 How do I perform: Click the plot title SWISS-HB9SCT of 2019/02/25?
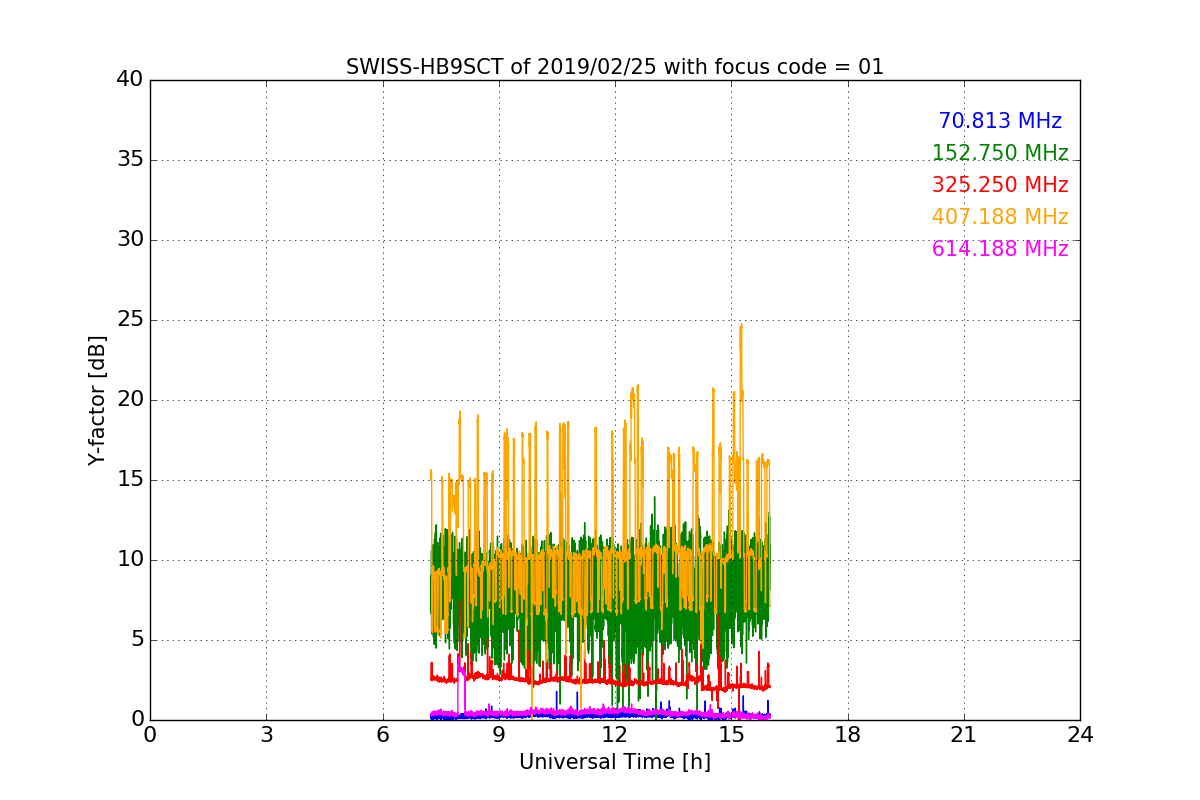pyautogui.click(x=614, y=67)
